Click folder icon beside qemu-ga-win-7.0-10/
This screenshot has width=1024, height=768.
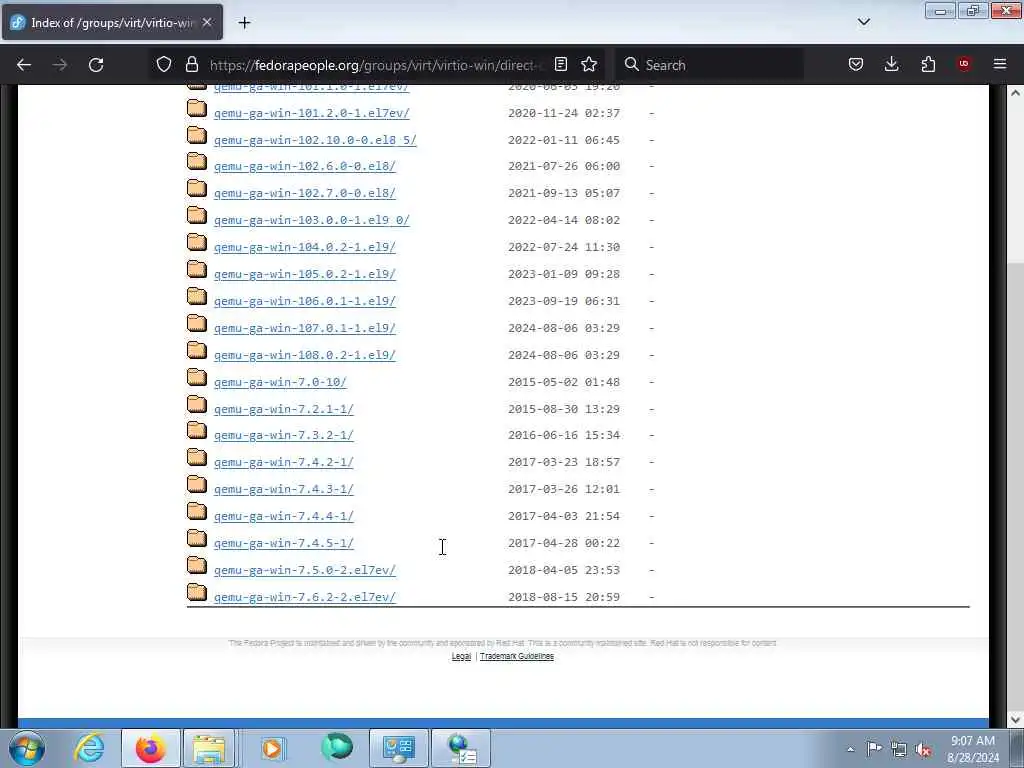click(x=197, y=377)
